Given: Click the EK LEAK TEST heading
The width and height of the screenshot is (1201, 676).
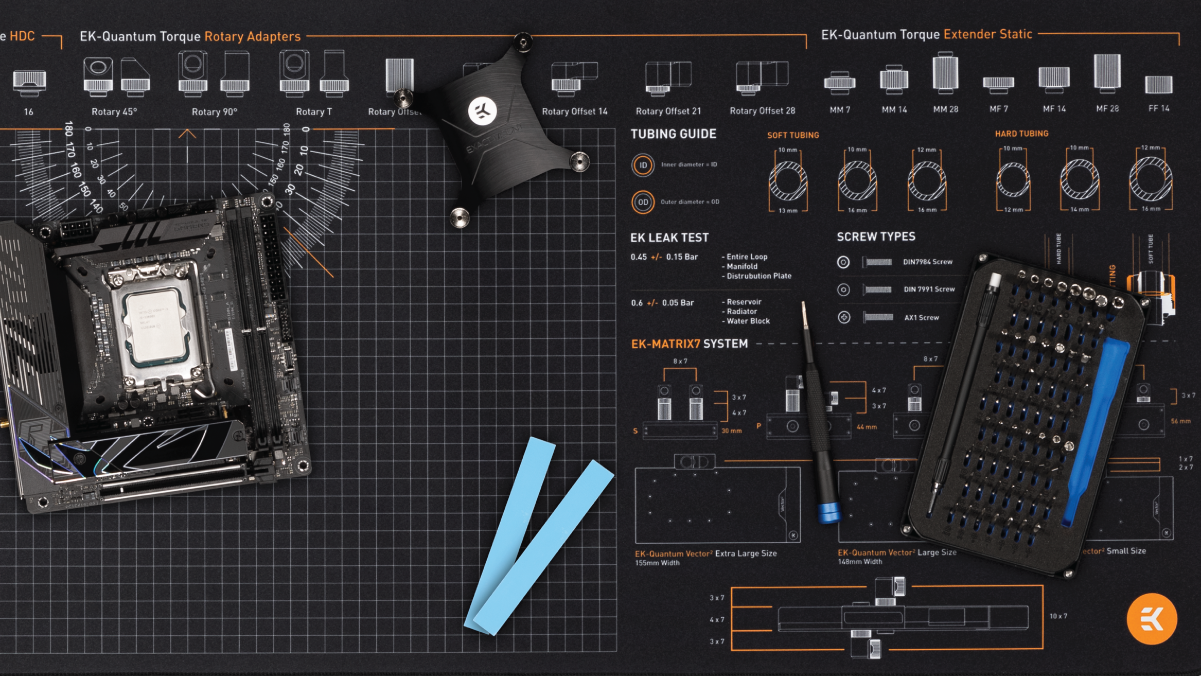Looking at the screenshot, I should [x=669, y=238].
